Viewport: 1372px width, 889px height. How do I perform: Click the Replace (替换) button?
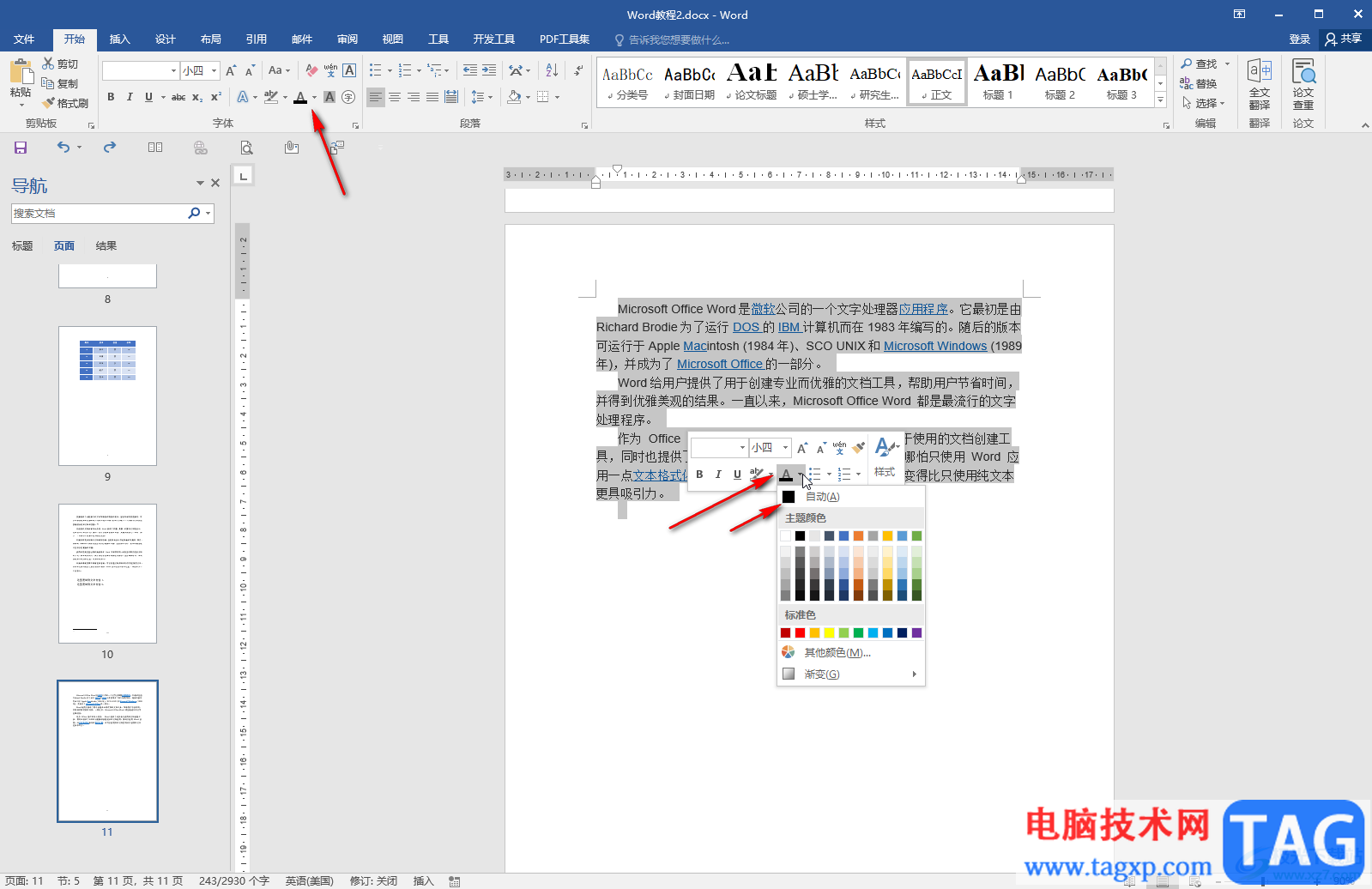coord(1199,83)
